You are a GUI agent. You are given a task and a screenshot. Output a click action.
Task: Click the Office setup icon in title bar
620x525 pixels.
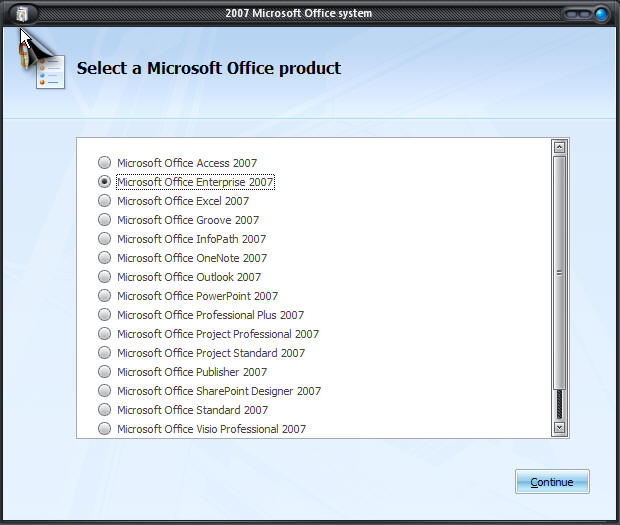[x=22, y=14]
